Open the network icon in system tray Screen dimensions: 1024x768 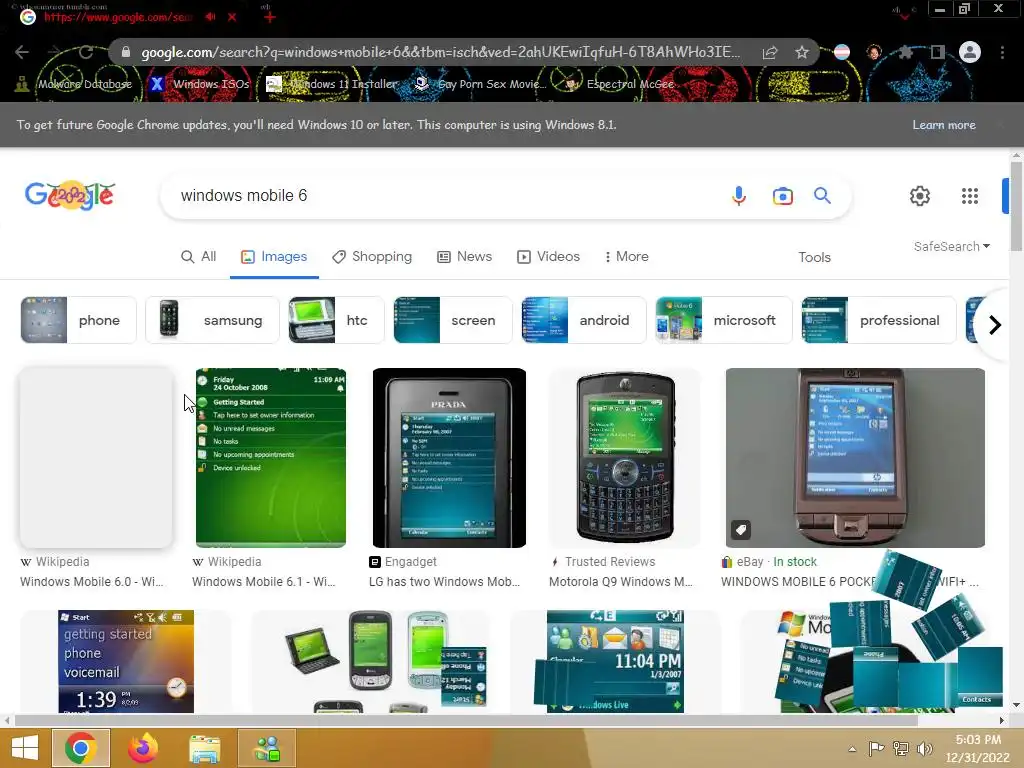coord(901,749)
